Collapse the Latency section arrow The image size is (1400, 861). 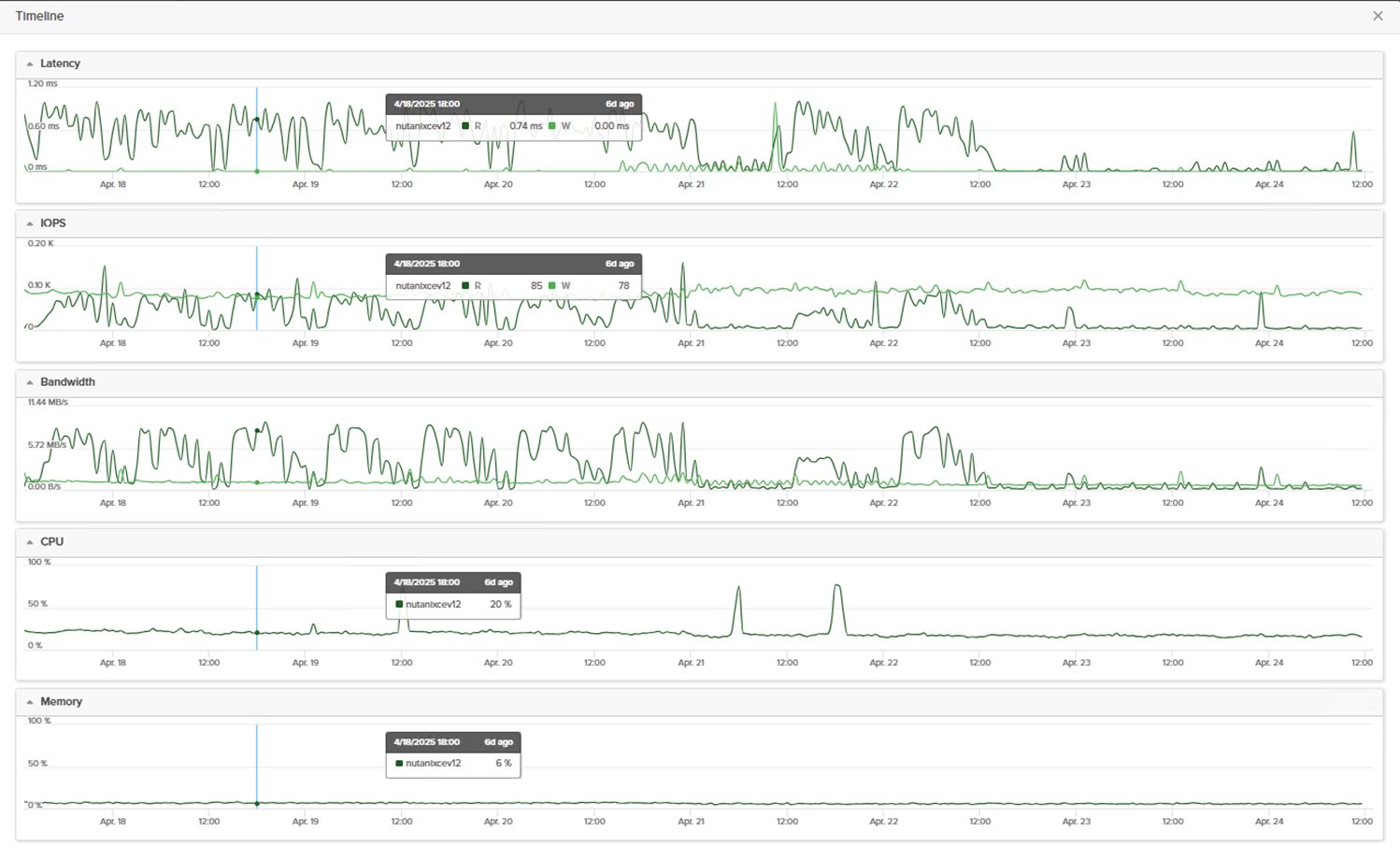[30, 64]
